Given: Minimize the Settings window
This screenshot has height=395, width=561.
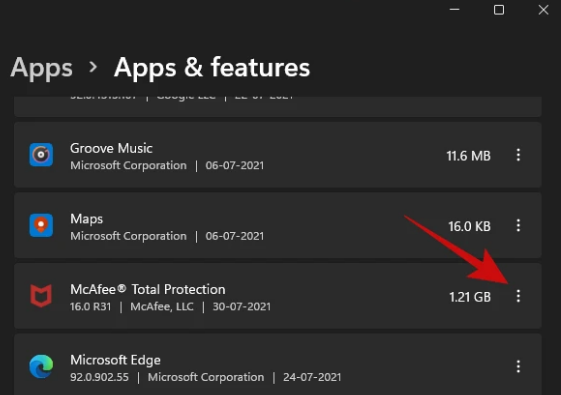Looking at the screenshot, I should pos(454,10).
